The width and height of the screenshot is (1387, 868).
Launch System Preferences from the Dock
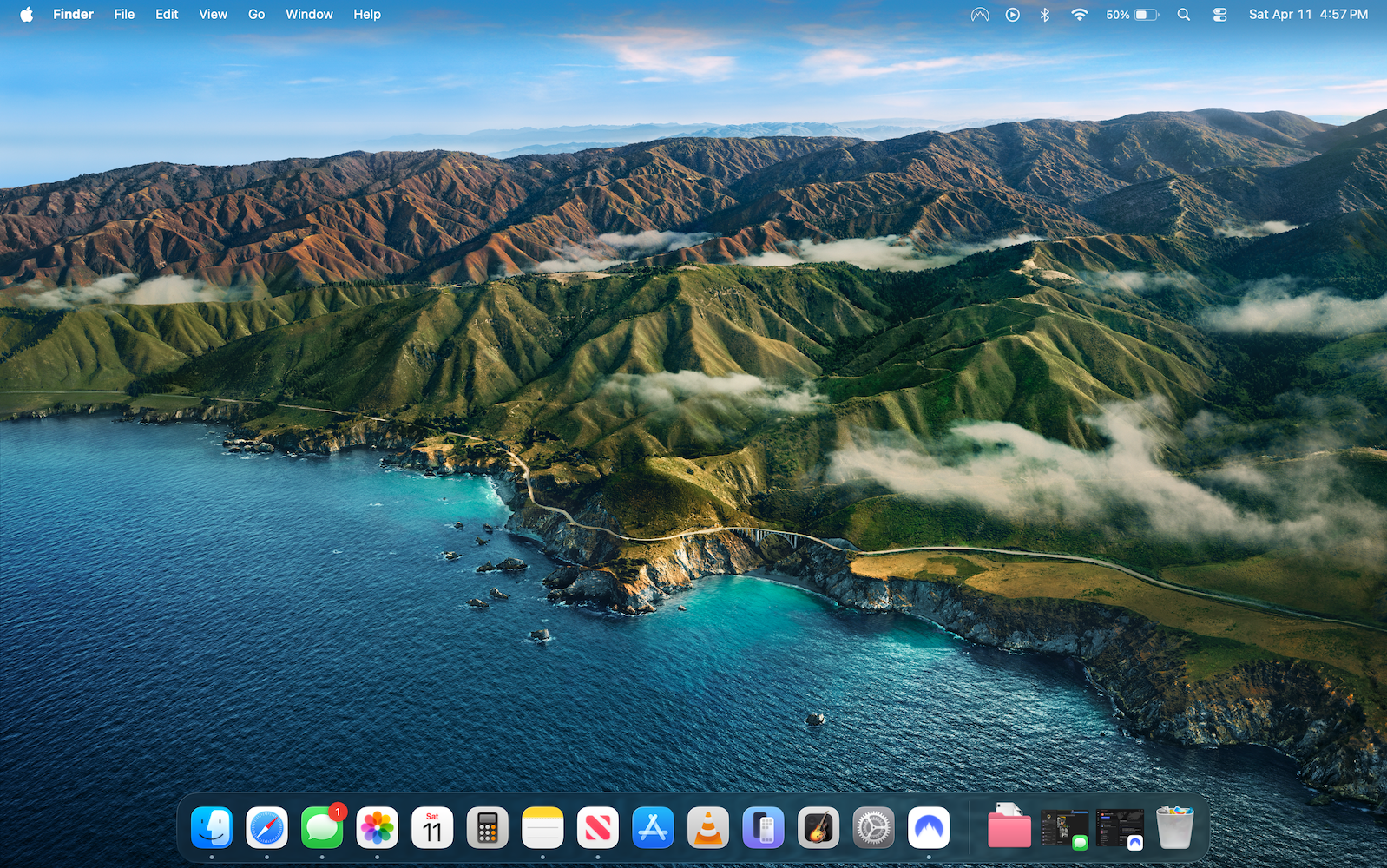coord(873,828)
